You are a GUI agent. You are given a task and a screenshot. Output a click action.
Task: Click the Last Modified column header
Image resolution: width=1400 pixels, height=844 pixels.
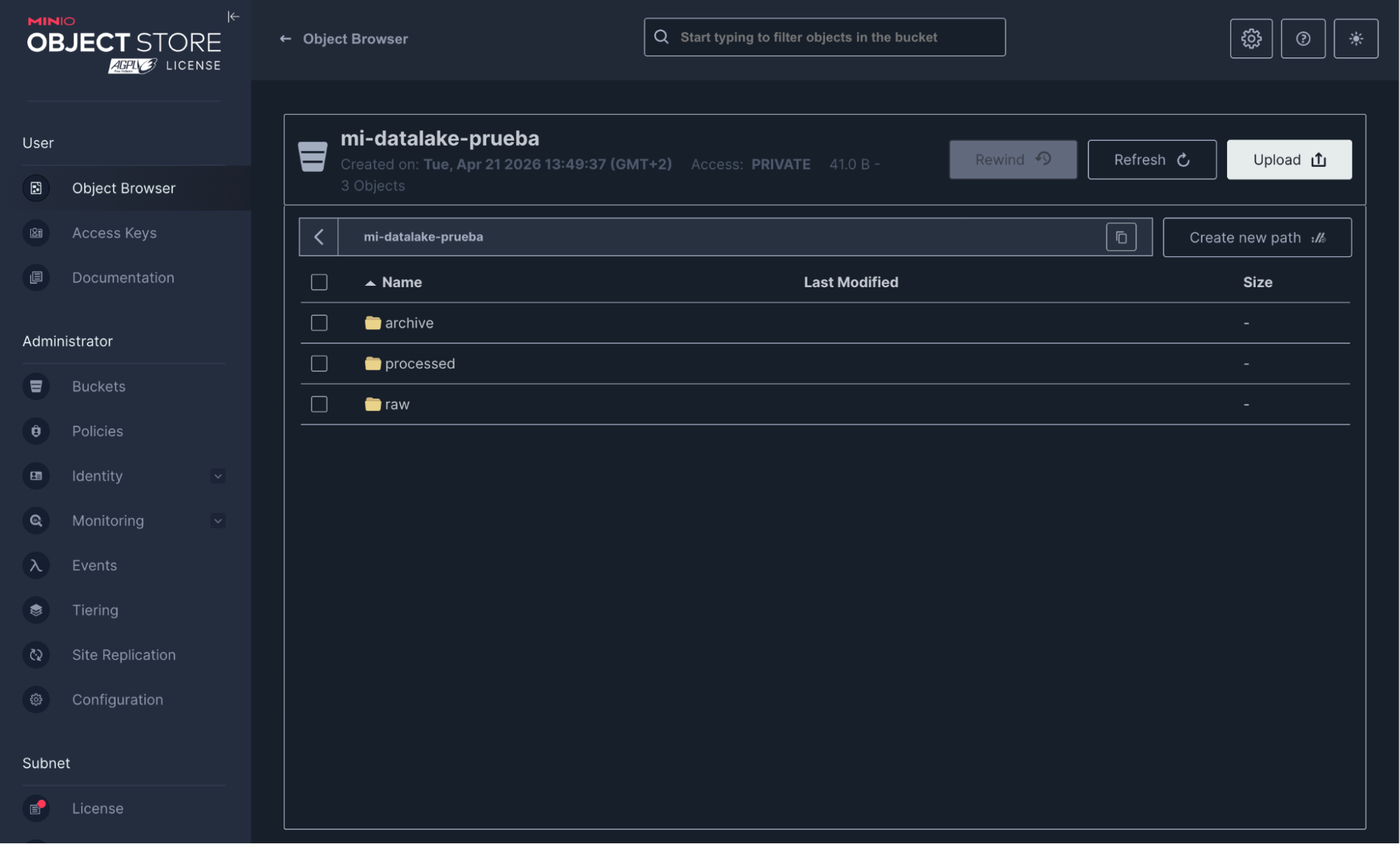coord(850,282)
